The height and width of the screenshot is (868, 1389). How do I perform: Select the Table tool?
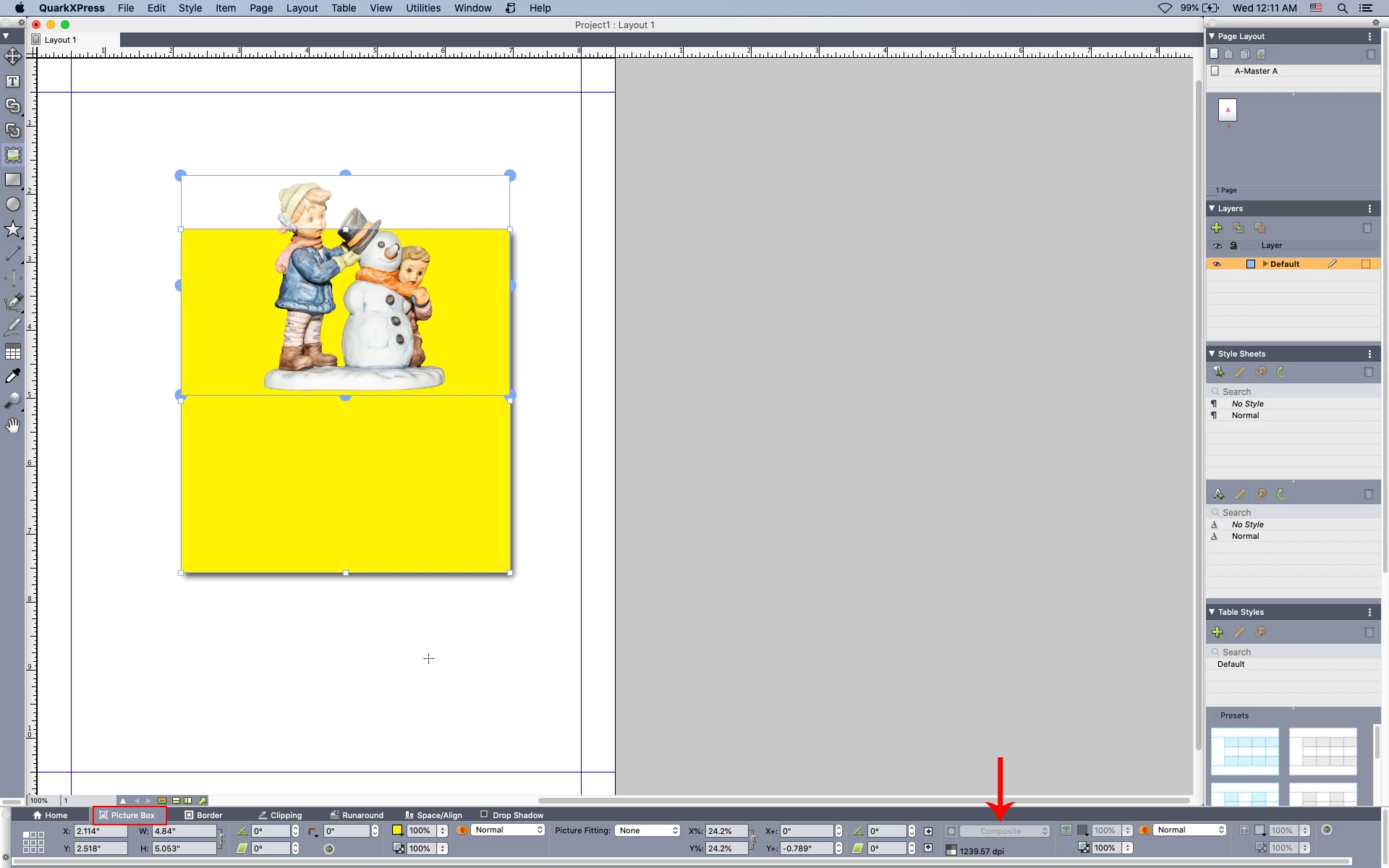[13, 352]
